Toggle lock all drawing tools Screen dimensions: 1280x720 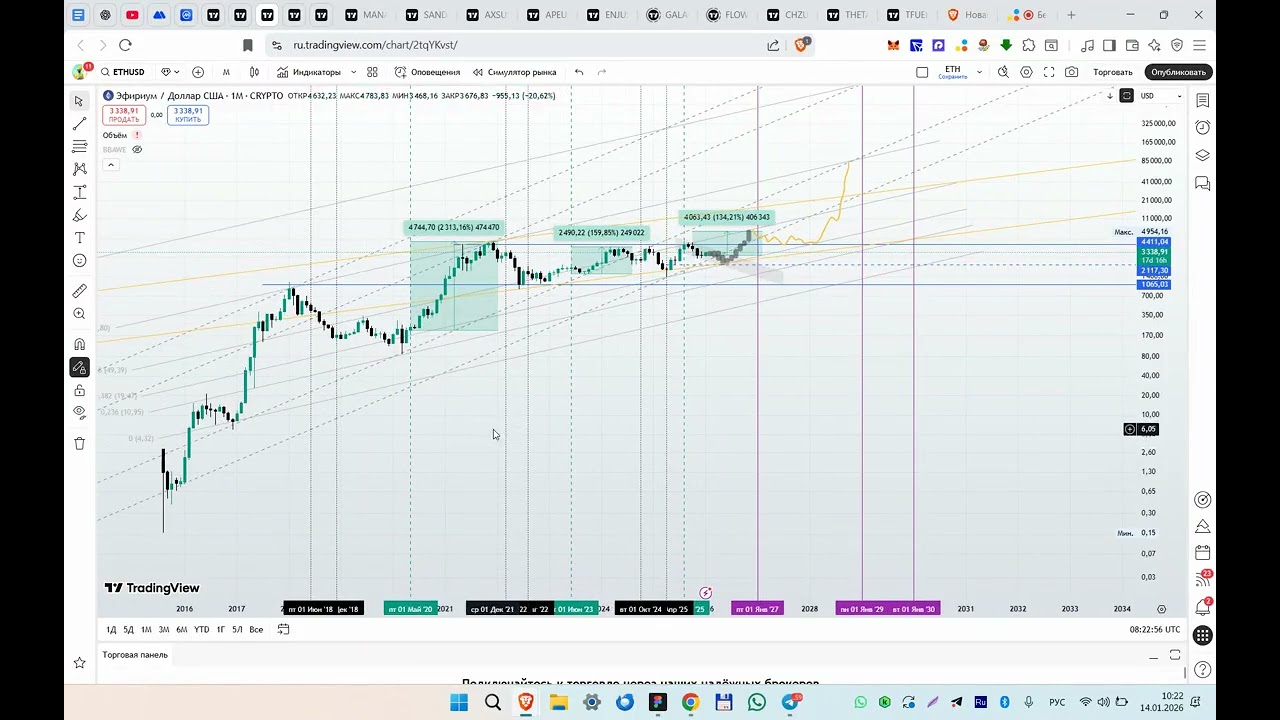[79, 390]
